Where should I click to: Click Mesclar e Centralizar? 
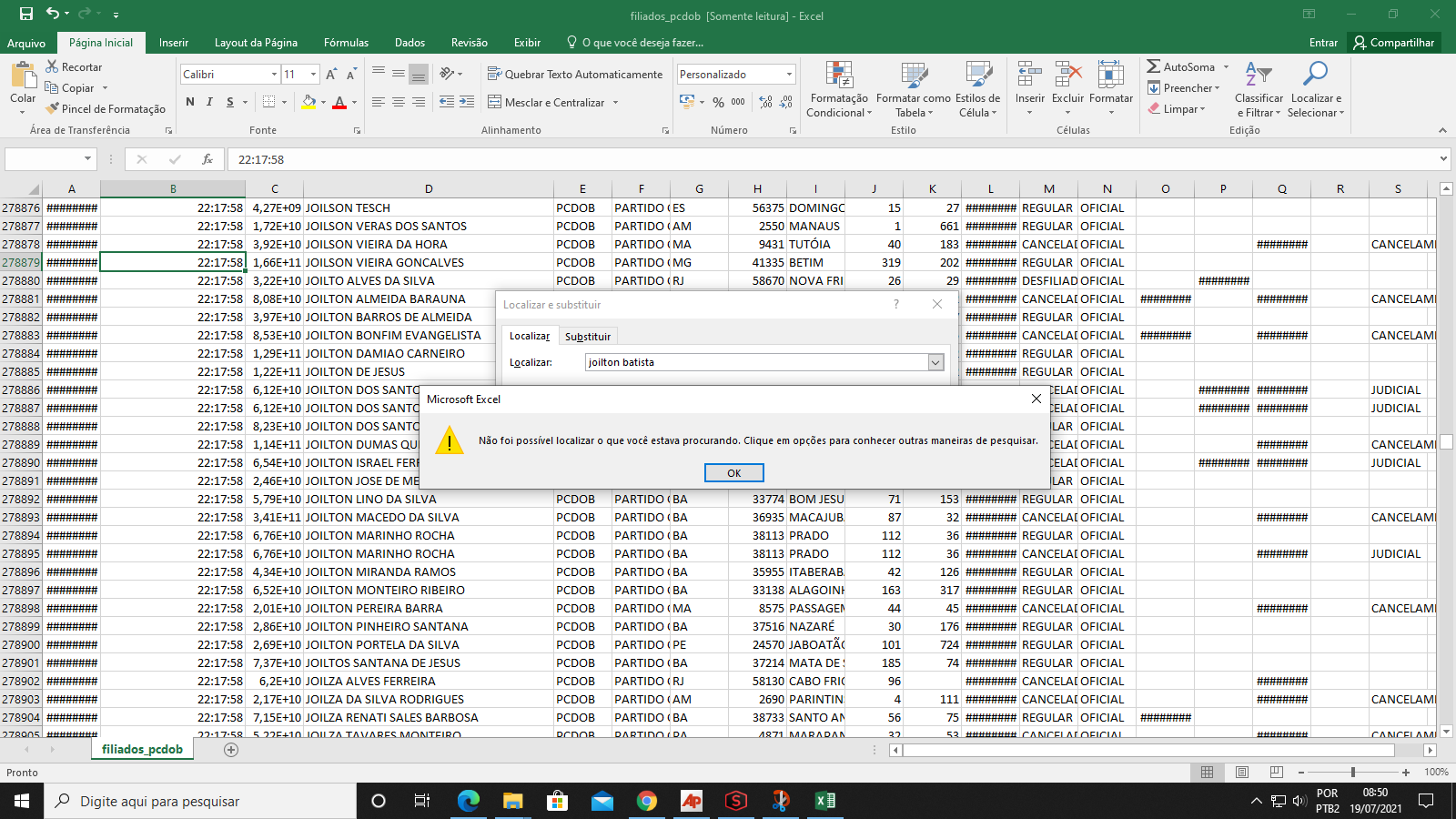(x=546, y=102)
